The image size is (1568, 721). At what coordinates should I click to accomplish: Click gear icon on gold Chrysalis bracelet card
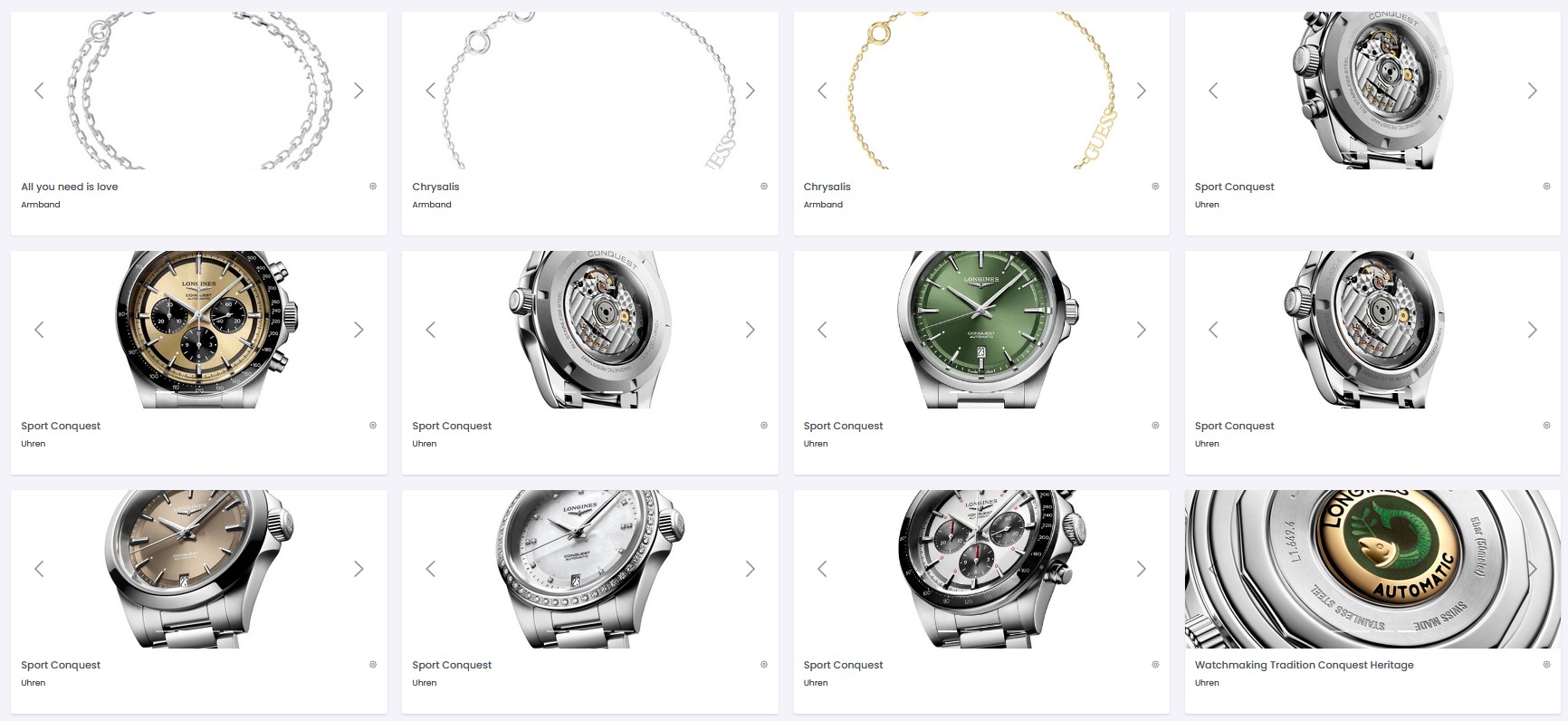[x=1155, y=187]
